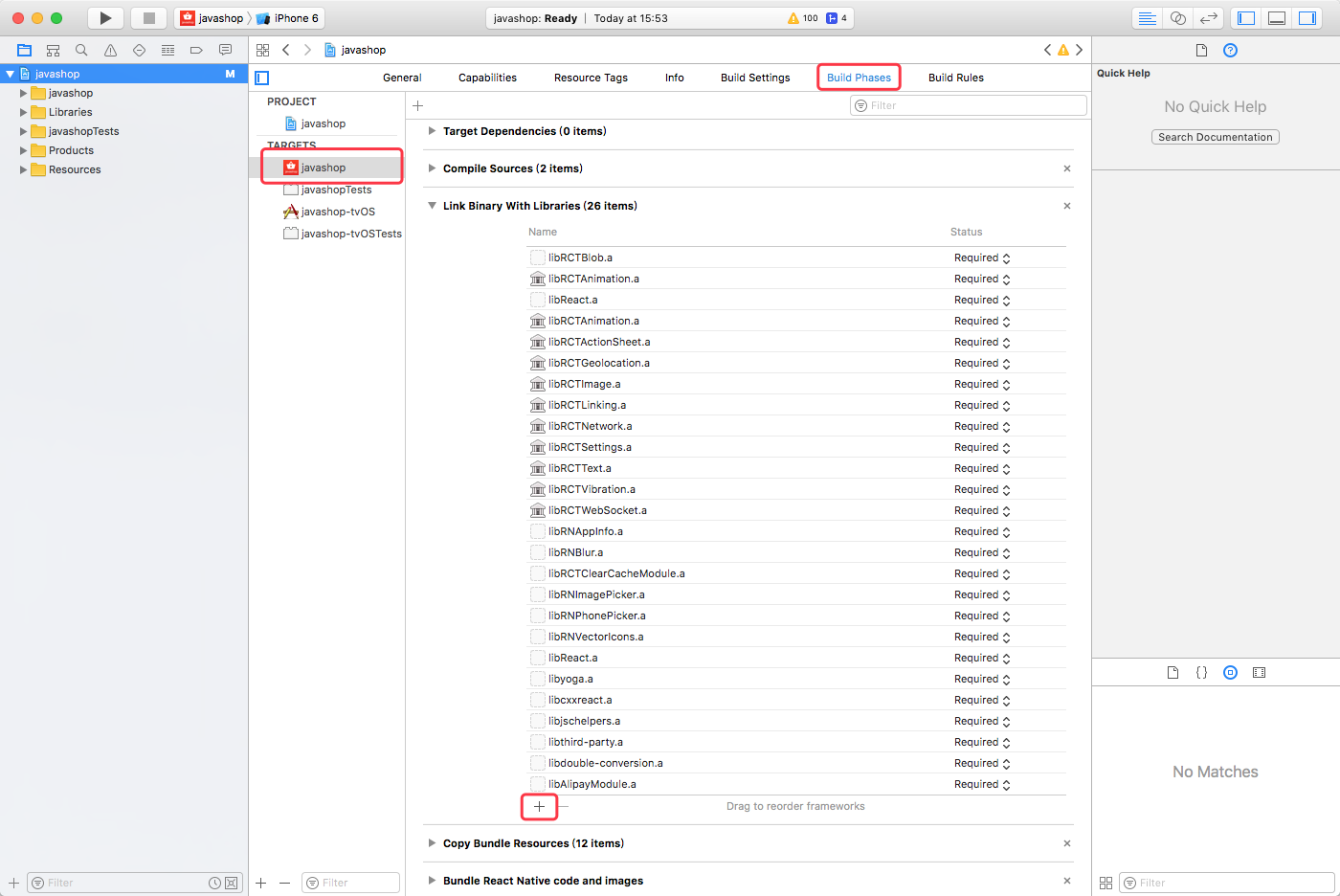This screenshot has width=1340, height=896.
Task: Show the File inspector
Action: pyautogui.click(x=1201, y=50)
